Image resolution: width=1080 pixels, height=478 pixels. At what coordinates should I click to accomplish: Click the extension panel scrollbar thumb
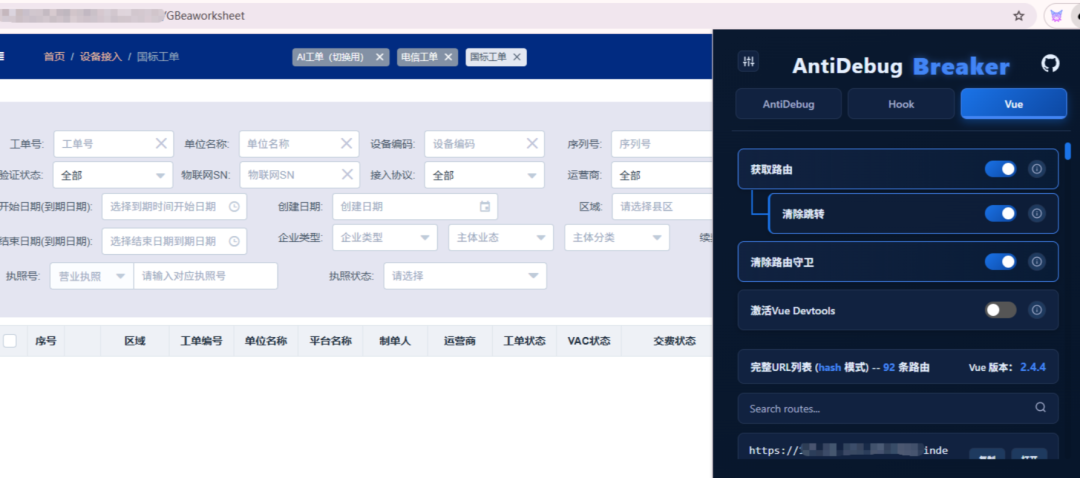pyautogui.click(x=1068, y=150)
